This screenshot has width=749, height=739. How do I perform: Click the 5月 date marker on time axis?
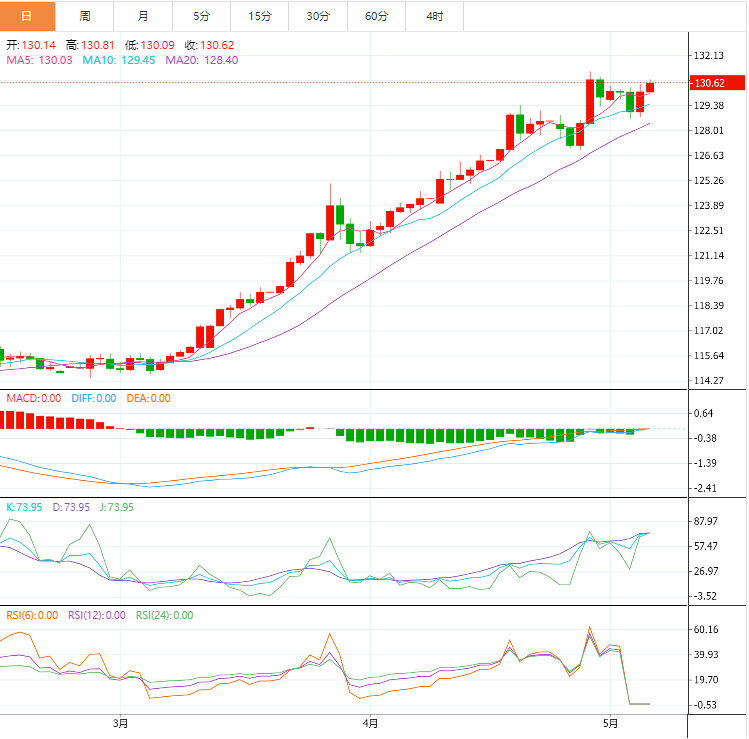point(610,722)
